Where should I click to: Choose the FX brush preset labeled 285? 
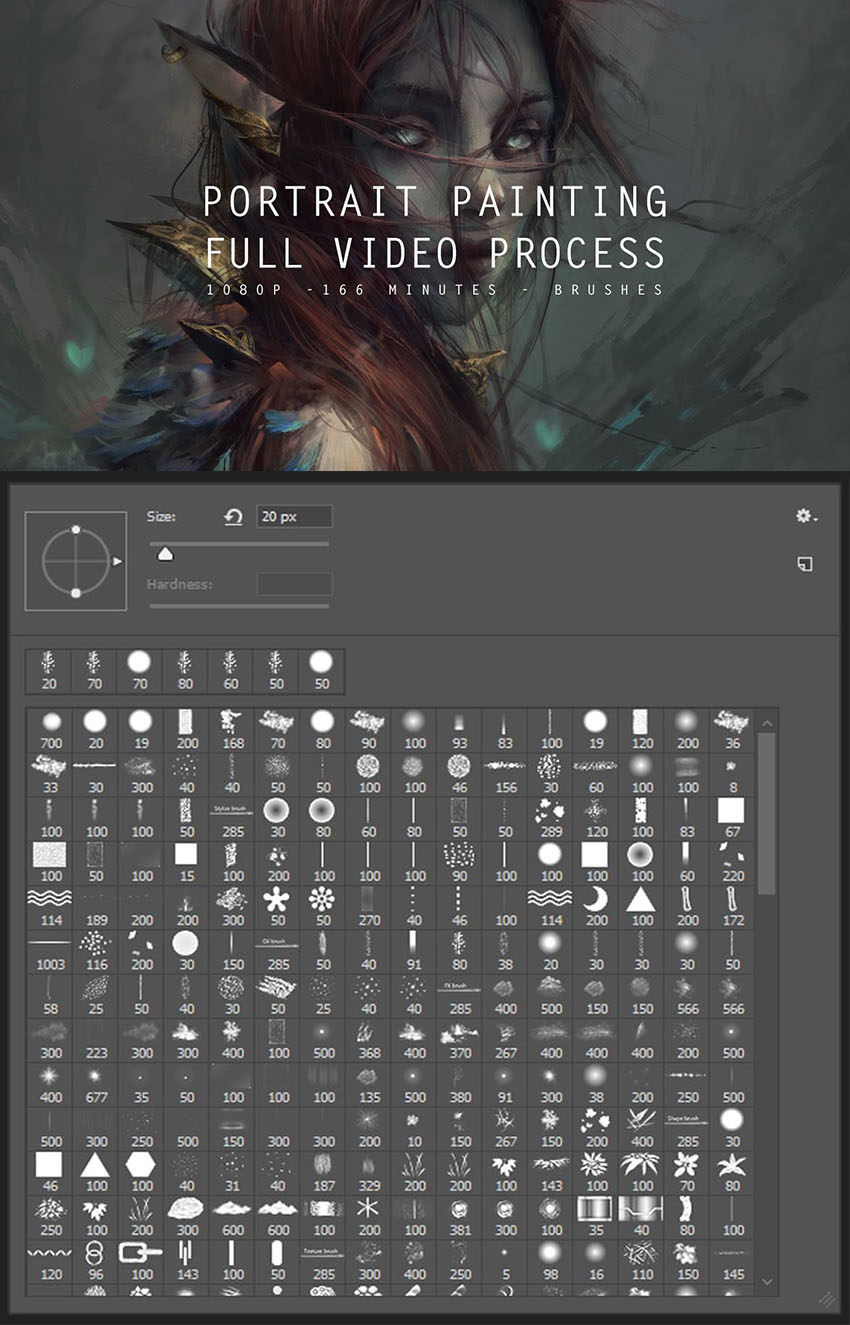coord(460,996)
